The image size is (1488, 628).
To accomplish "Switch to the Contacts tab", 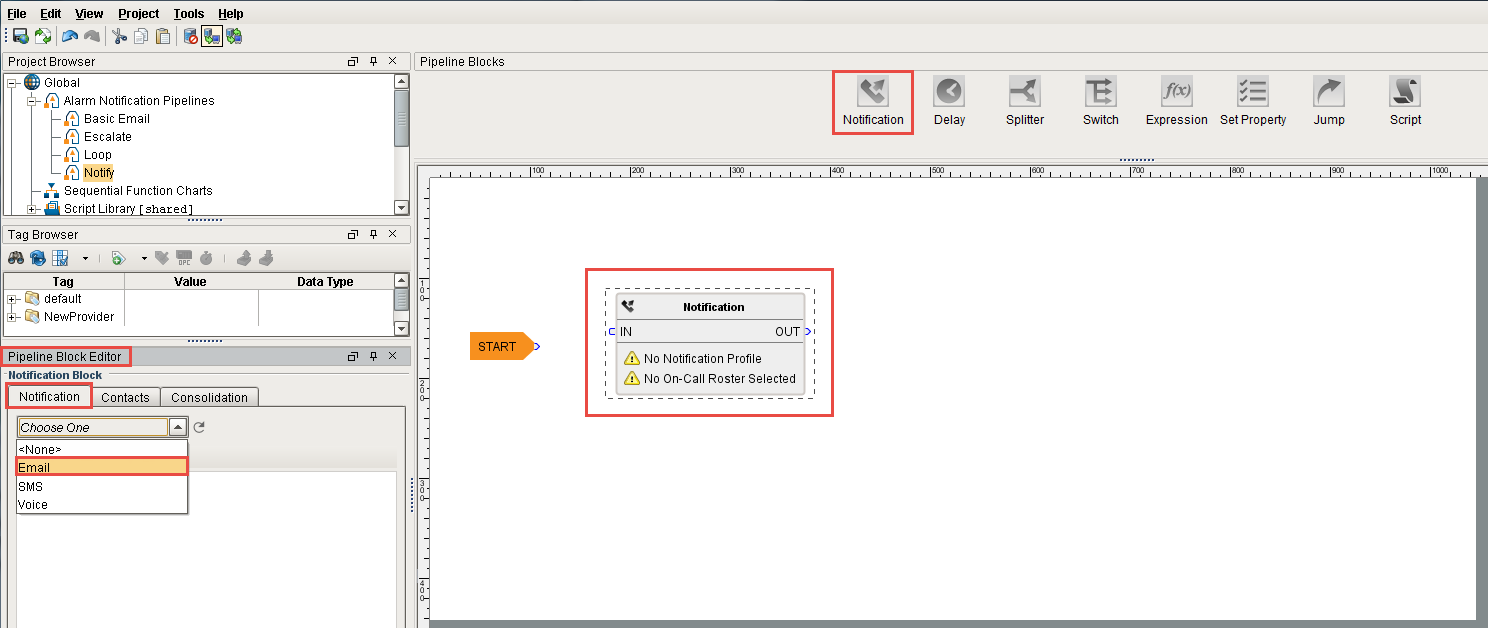I will 125,397.
